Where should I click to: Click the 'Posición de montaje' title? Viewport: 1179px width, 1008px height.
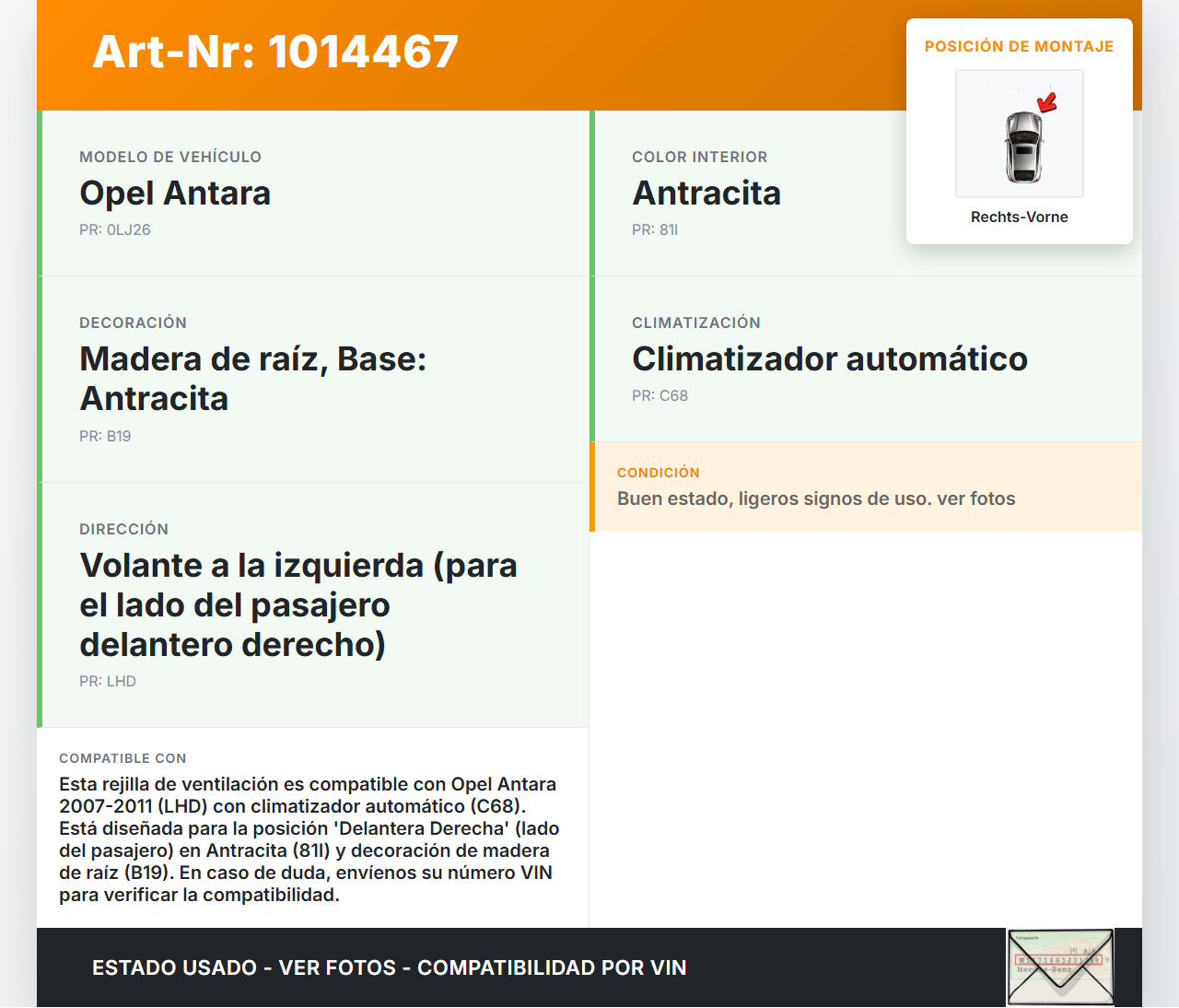point(1019,46)
